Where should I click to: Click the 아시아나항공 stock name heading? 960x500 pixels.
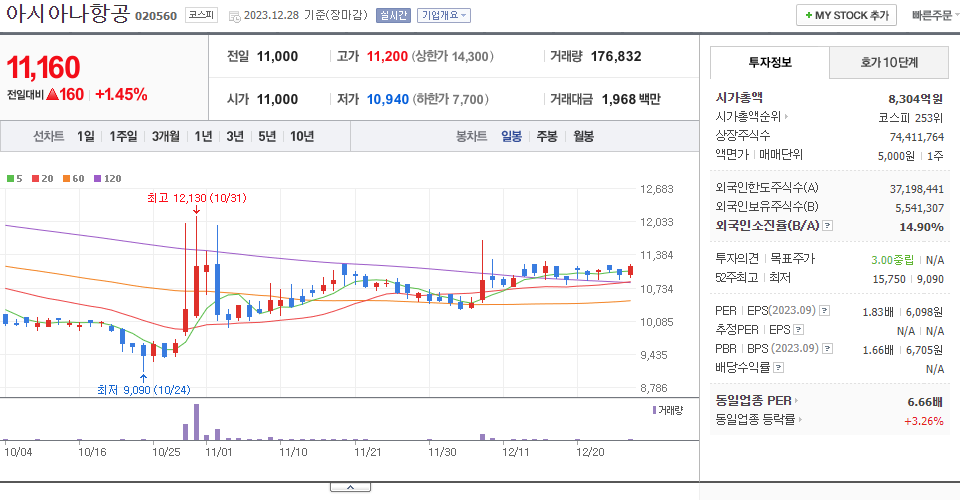coord(68,13)
